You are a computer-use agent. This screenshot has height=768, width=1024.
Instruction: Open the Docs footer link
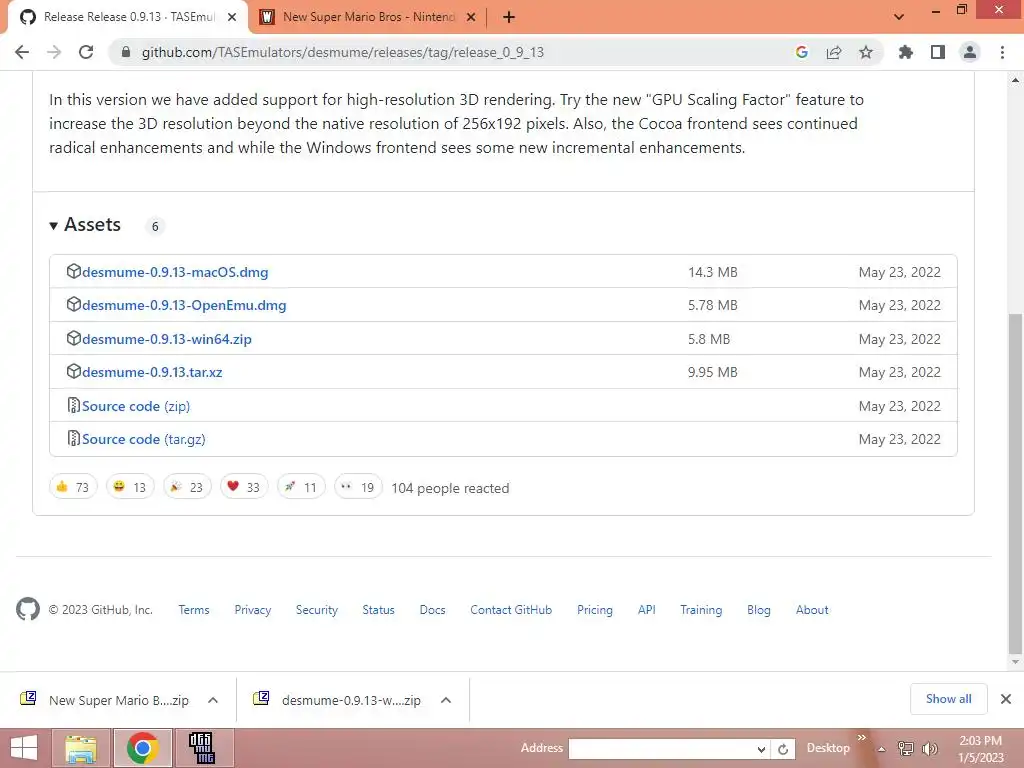432,610
